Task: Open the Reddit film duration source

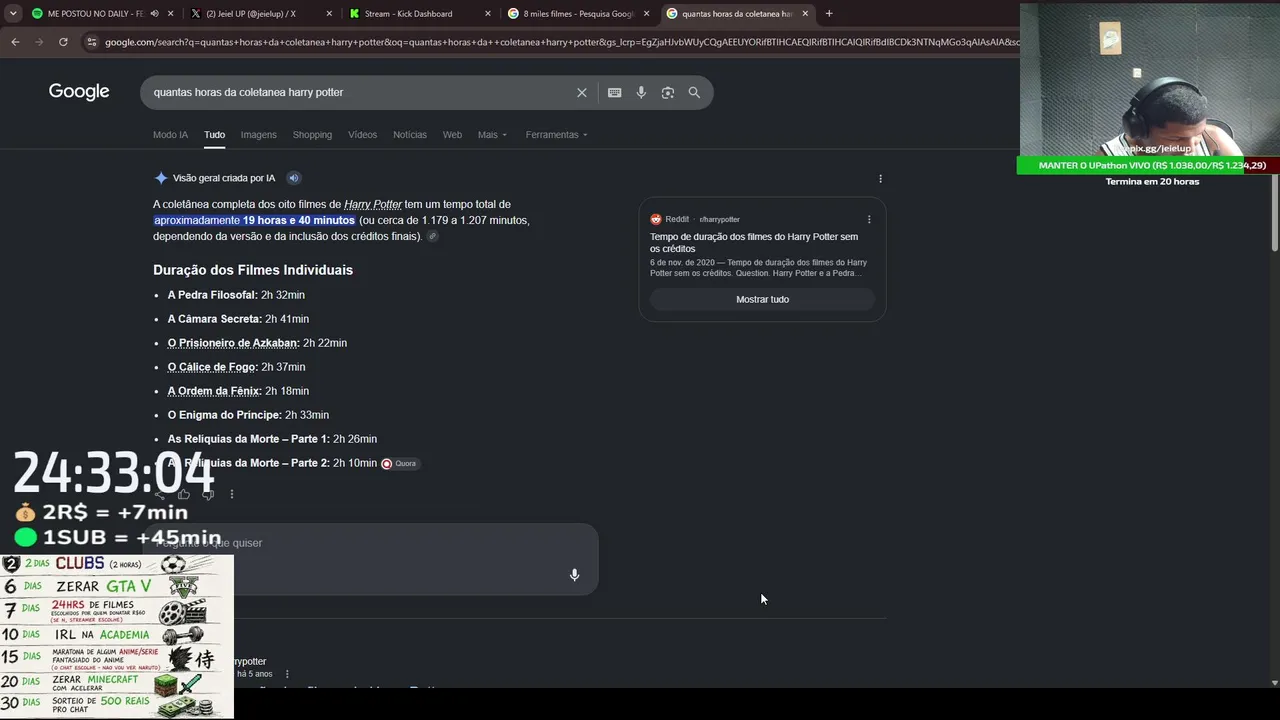Action: (x=754, y=243)
